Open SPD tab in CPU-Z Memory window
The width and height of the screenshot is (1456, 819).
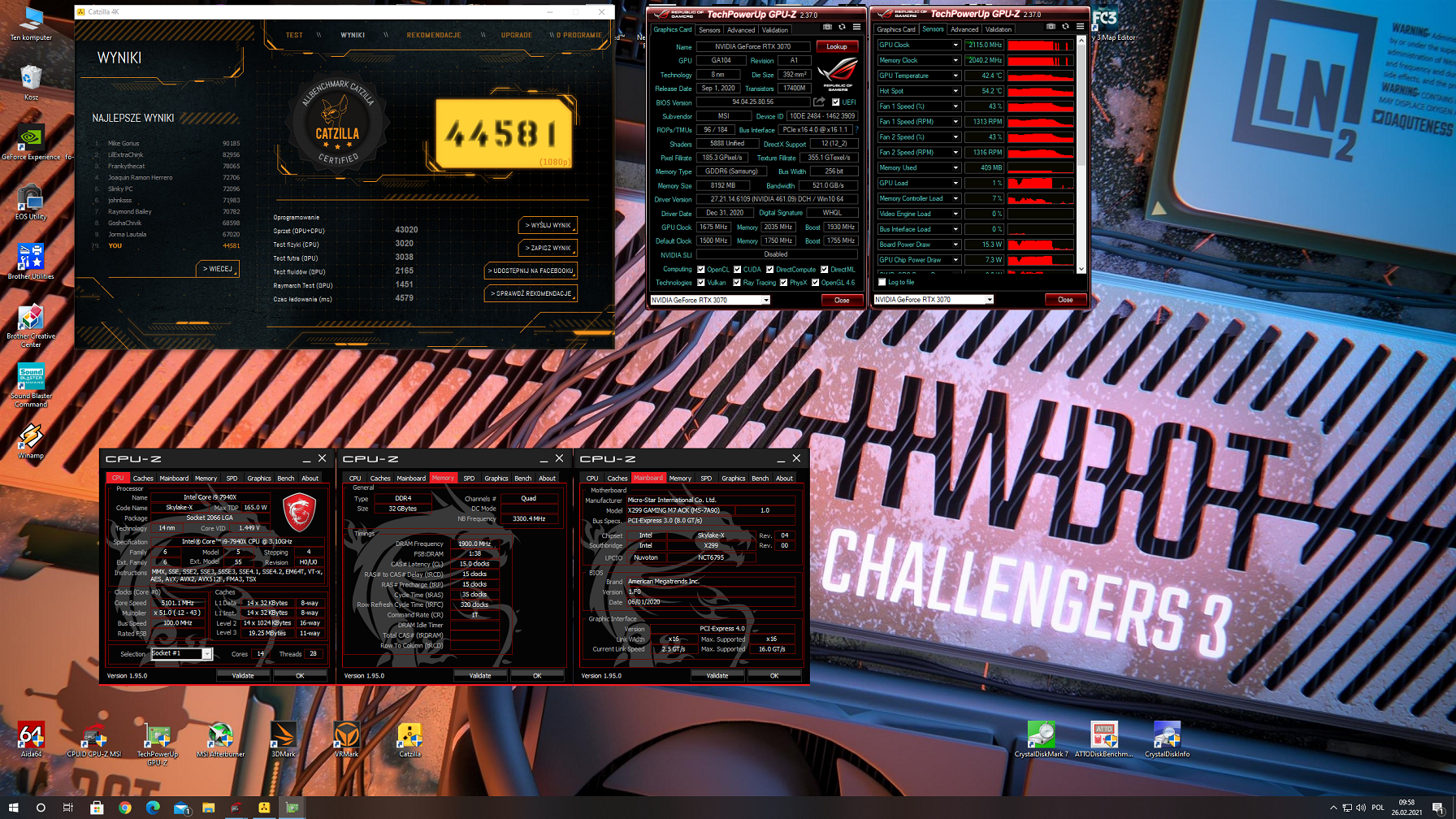pyautogui.click(x=469, y=479)
